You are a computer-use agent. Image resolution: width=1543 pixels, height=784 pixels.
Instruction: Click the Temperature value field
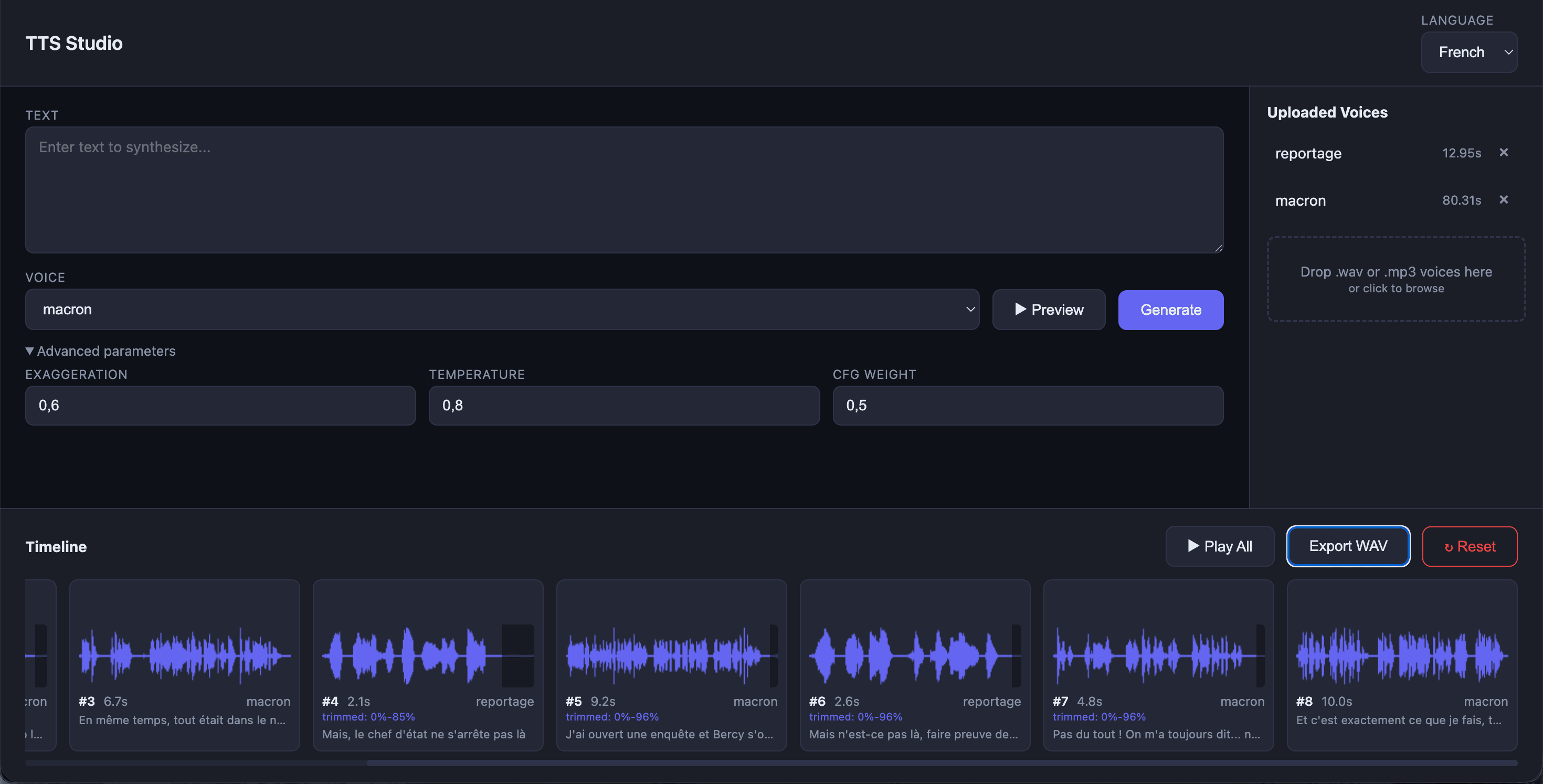[x=623, y=406]
